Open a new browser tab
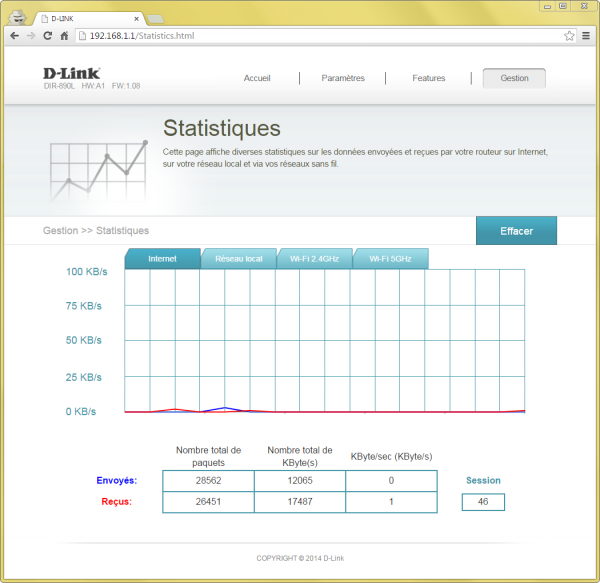The width and height of the screenshot is (600, 583). pyautogui.click(x=156, y=18)
